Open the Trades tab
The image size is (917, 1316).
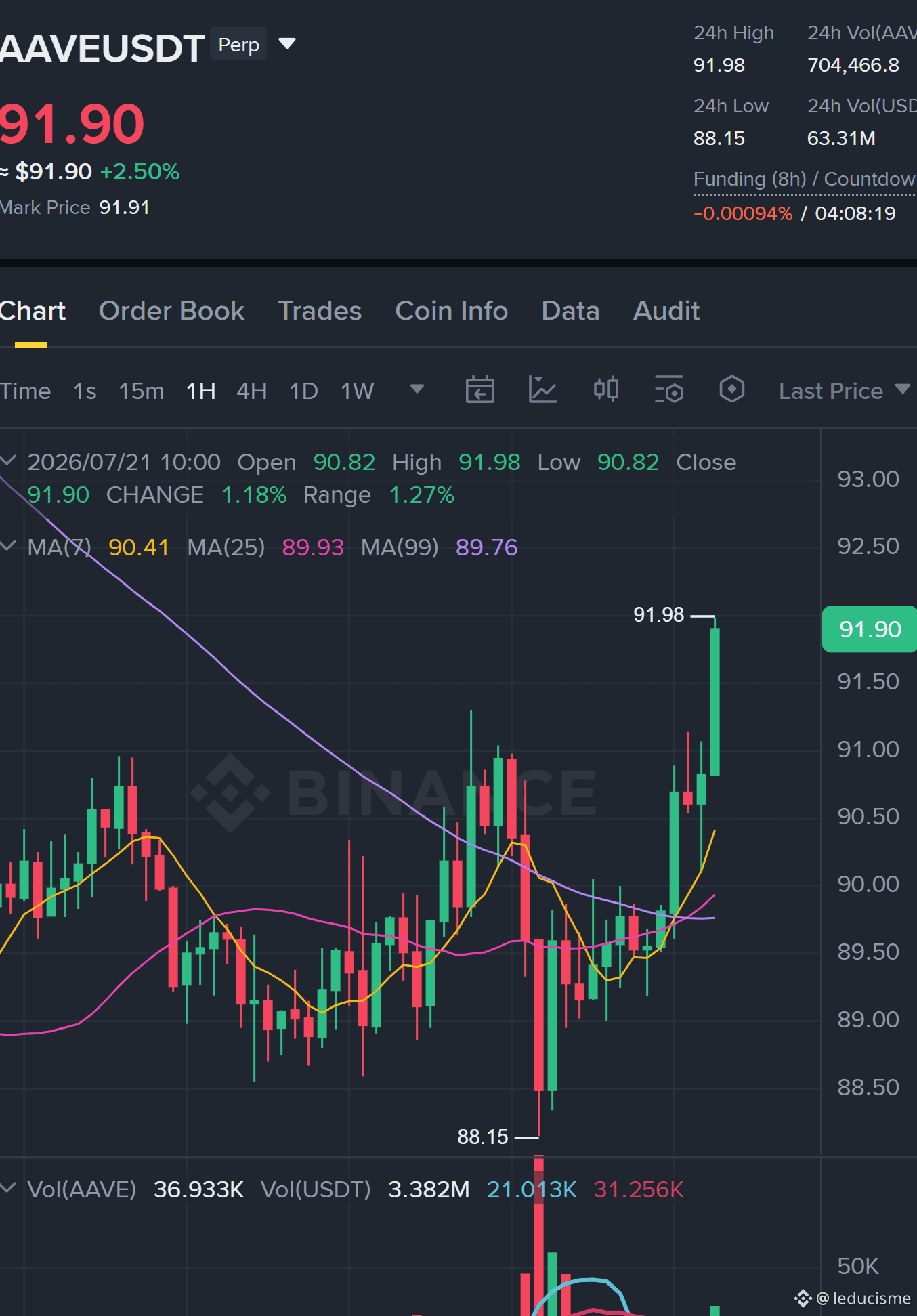click(320, 311)
